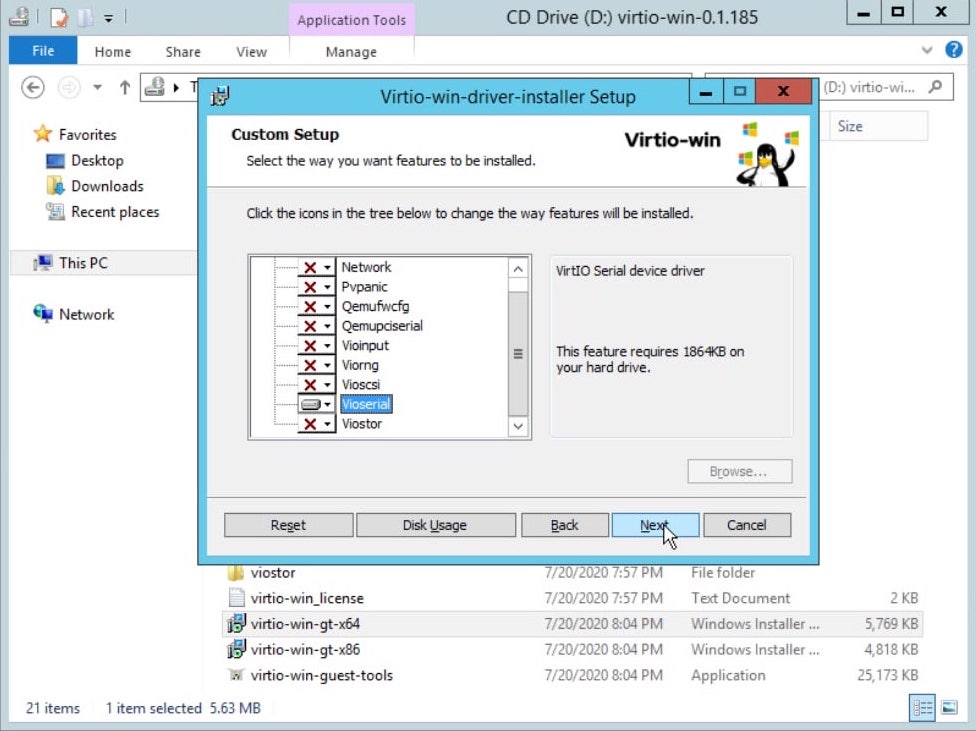Click the feature tree scrollbar thumb
Screen dimensions: 976x731
[x=518, y=354]
